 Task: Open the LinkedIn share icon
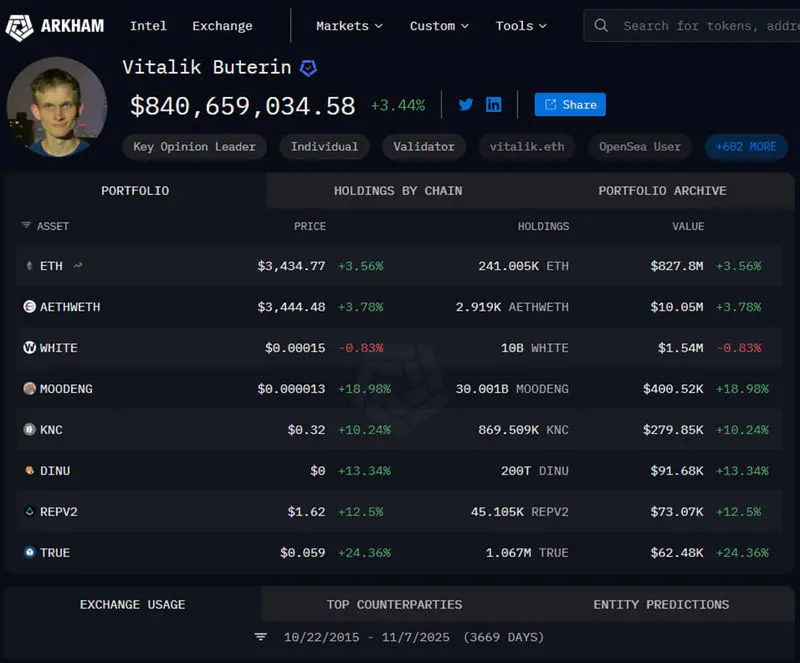click(493, 105)
